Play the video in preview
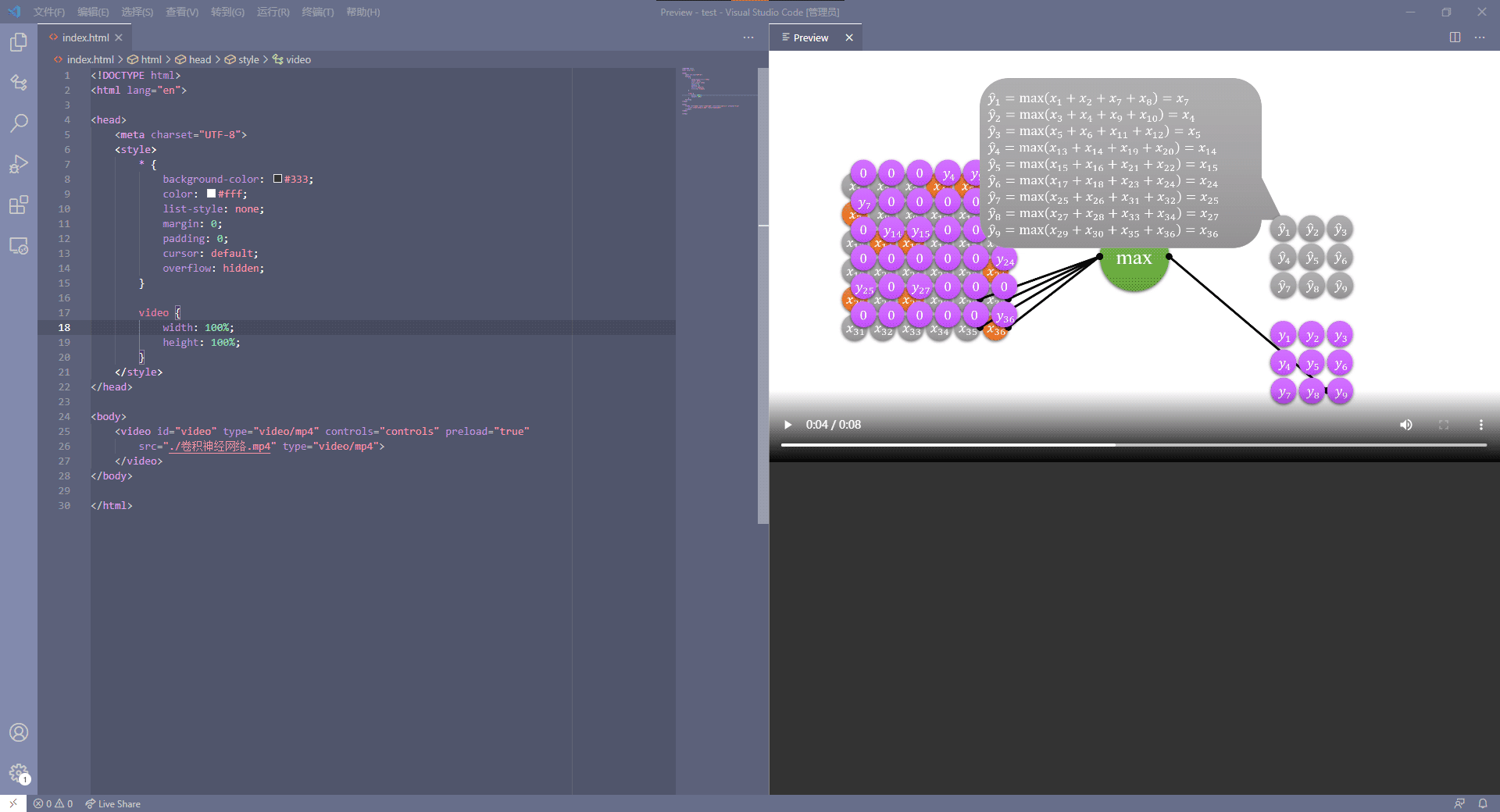Image resolution: width=1500 pixels, height=812 pixels. tap(787, 425)
